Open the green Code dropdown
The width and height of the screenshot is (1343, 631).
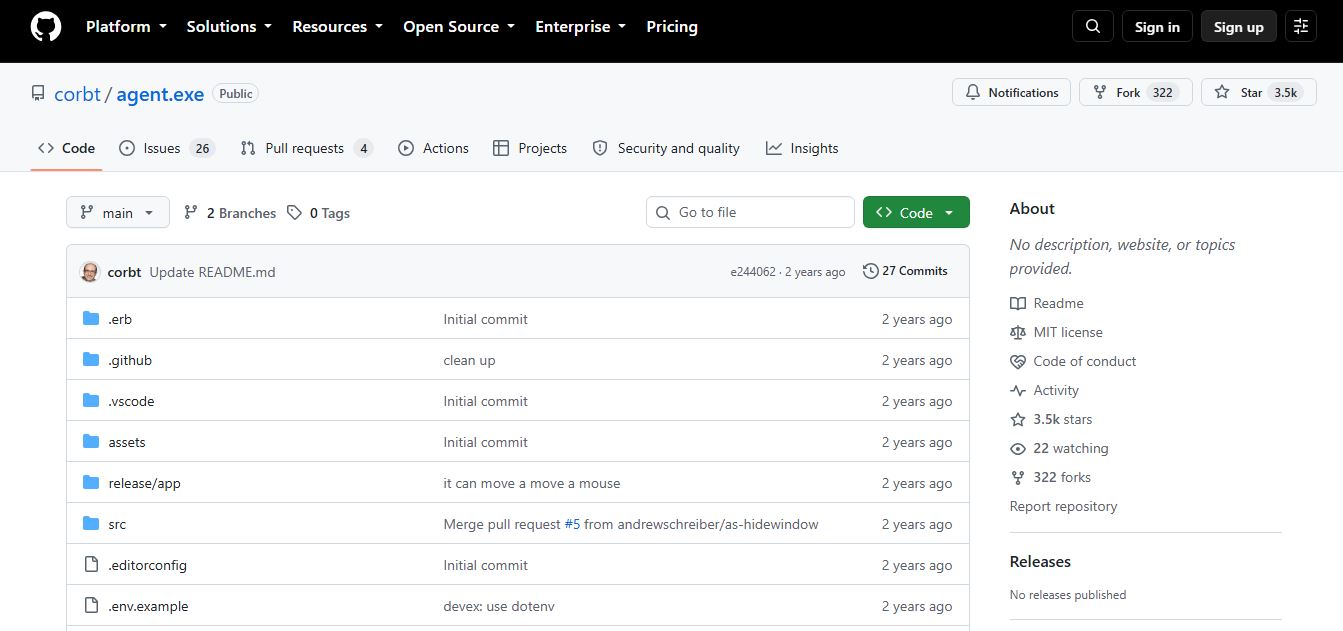click(x=916, y=213)
